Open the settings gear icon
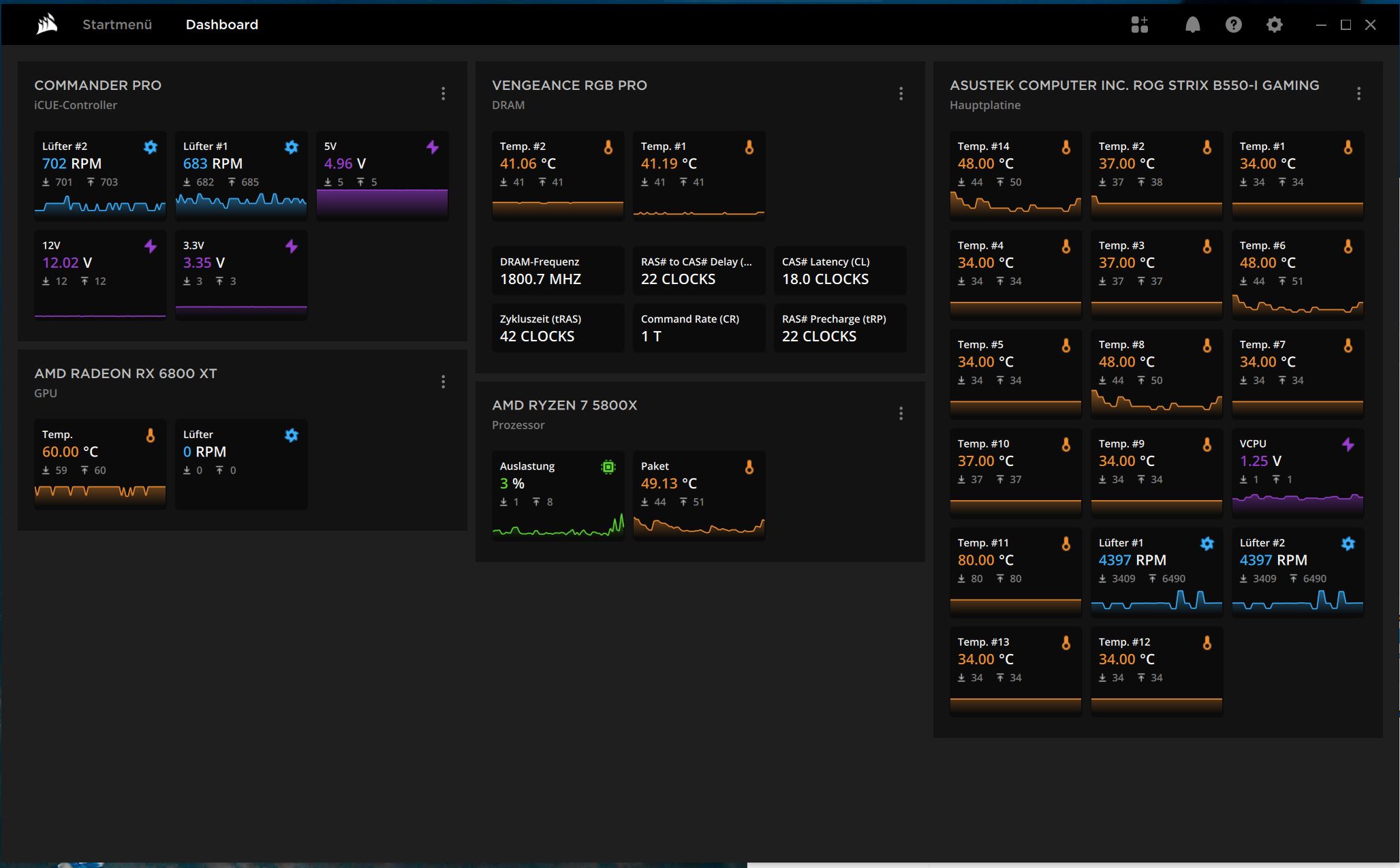Screen dimensions: 1400x868 1274,25
